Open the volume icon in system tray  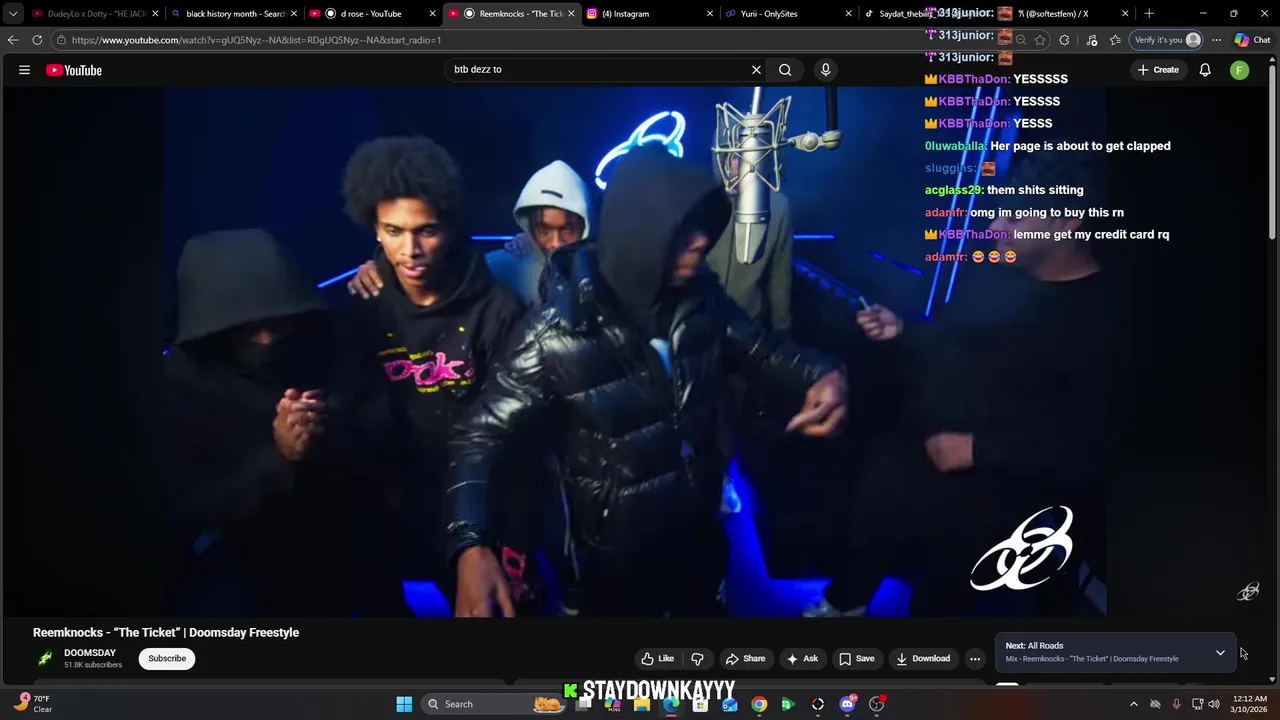pos(1214,704)
